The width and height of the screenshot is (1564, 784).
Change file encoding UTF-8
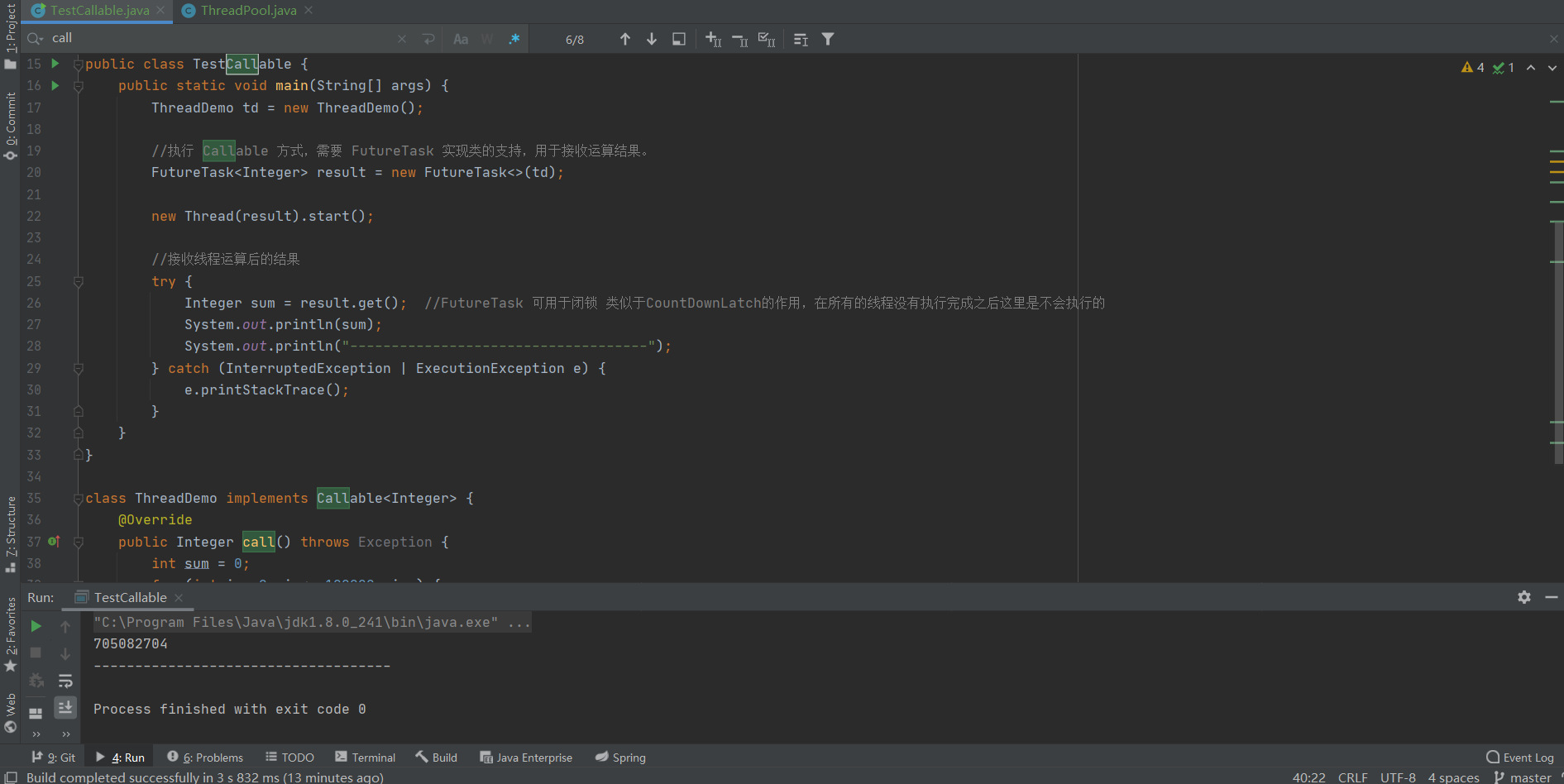click(1398, 777)
